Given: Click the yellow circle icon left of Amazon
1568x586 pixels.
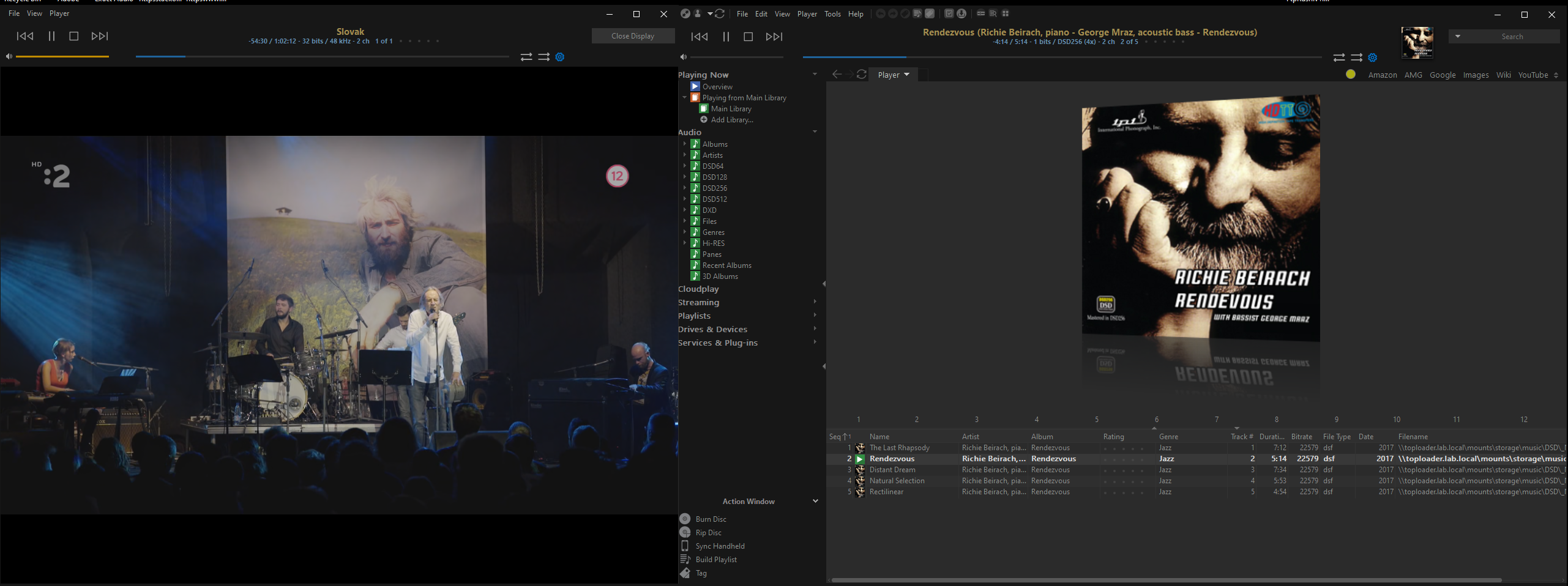Looking at the screenshot, I should pos(1350,74).
